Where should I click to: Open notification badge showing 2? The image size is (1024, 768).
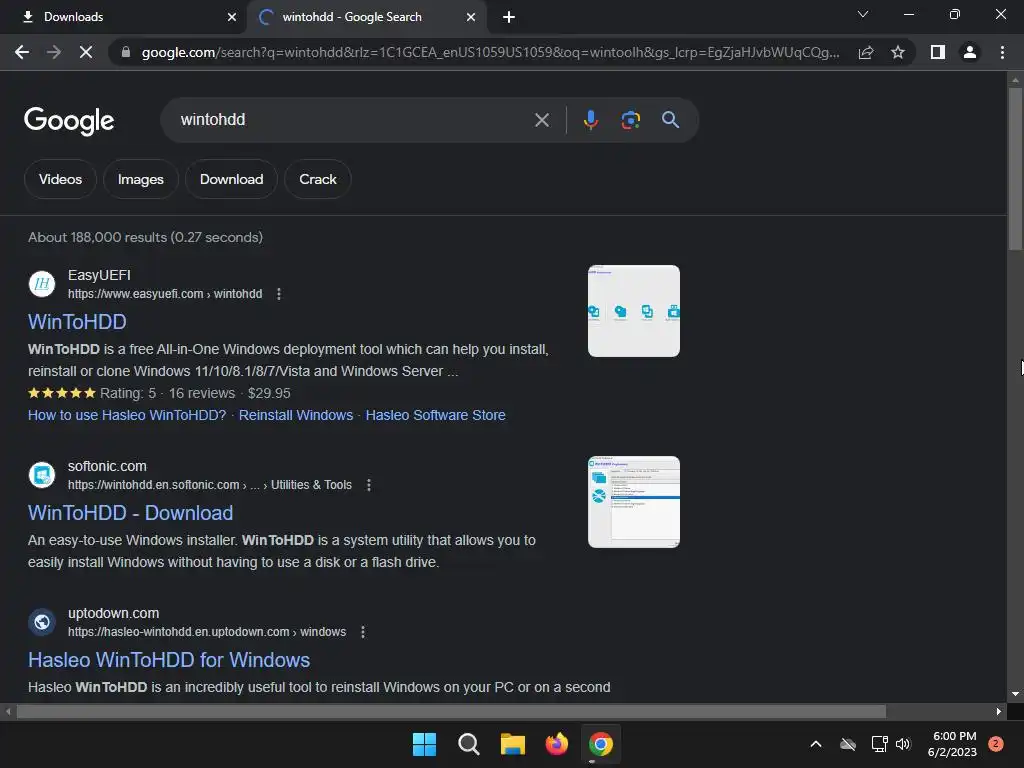[x=996, y=744]
